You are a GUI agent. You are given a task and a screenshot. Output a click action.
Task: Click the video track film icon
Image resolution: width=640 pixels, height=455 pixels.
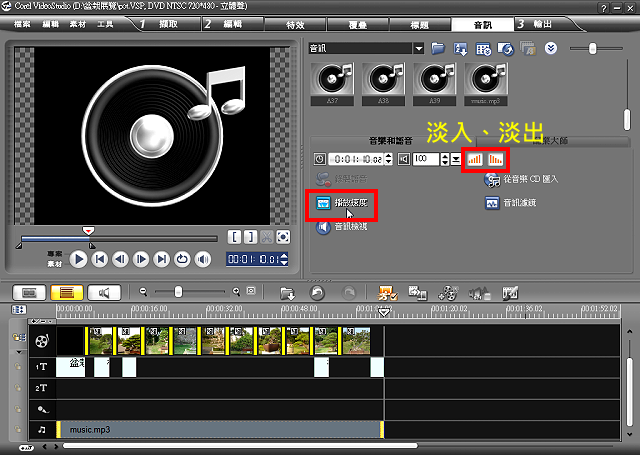click(x=42, y=341)
